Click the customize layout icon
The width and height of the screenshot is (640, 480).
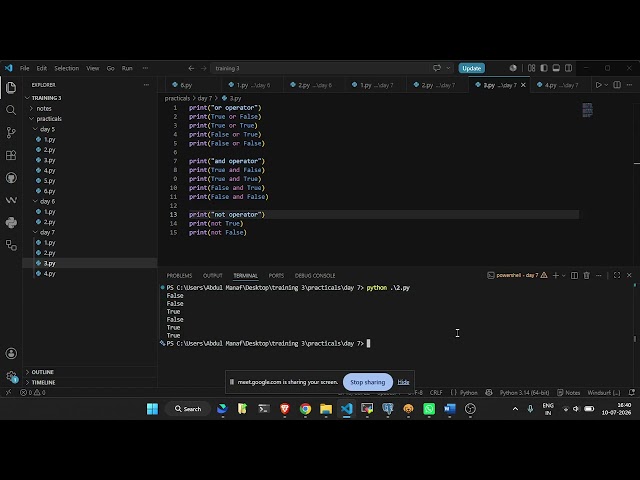tap(531, 68)
